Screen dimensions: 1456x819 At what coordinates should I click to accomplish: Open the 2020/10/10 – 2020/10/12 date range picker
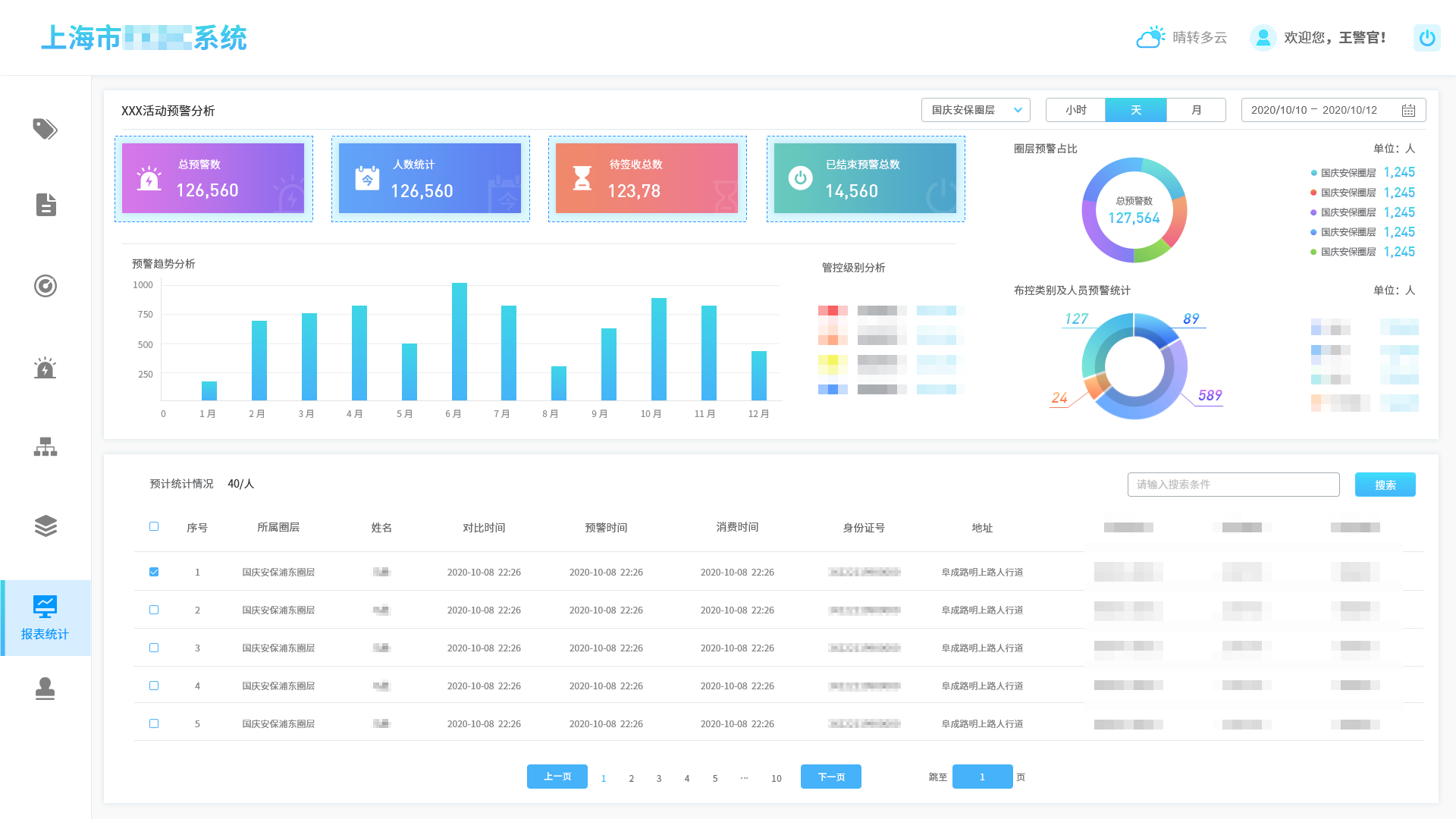(1333, 110)
